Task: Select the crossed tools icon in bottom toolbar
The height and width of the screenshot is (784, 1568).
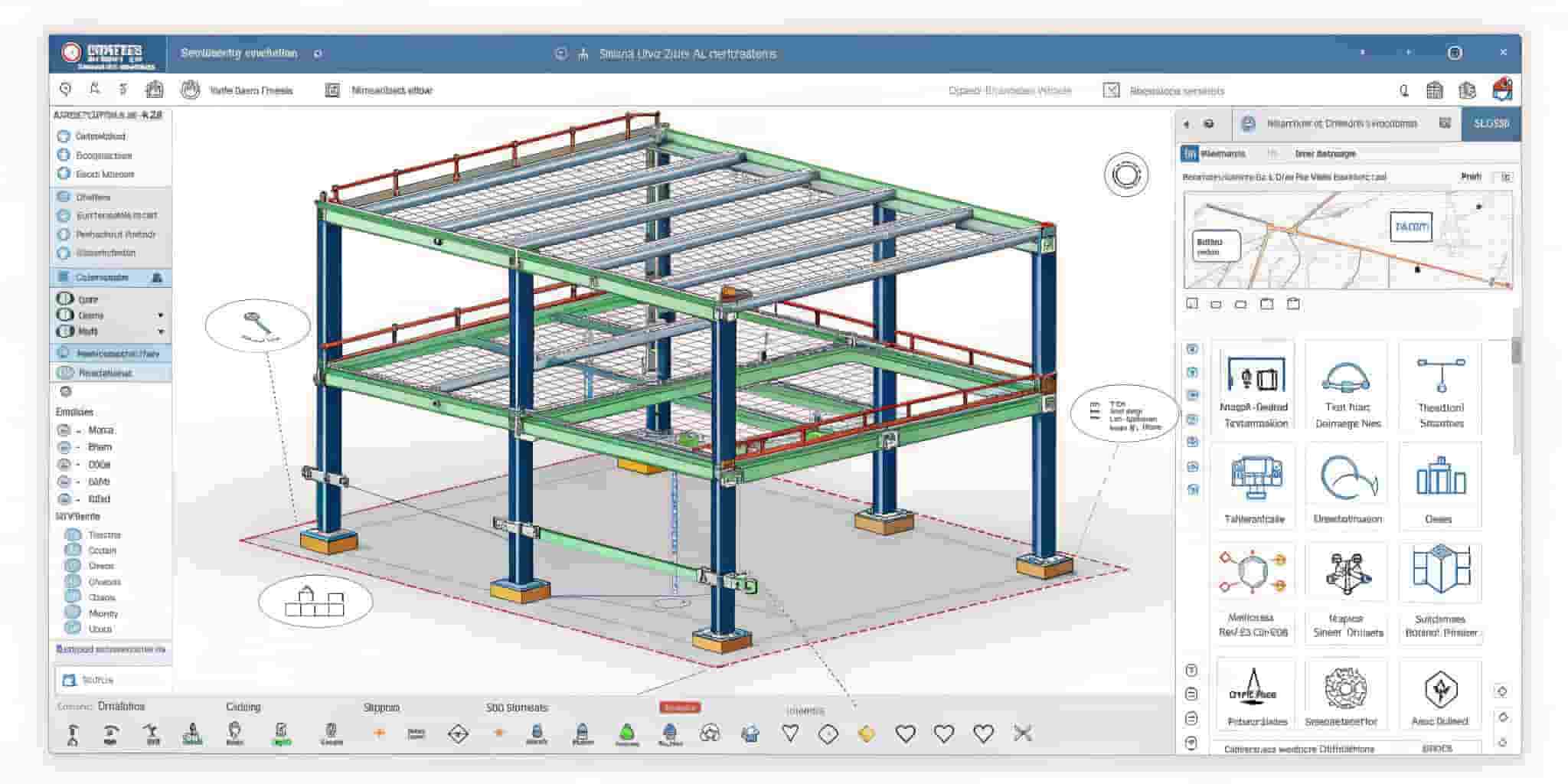Action: pyautogui.click(x=1022, y=733)
